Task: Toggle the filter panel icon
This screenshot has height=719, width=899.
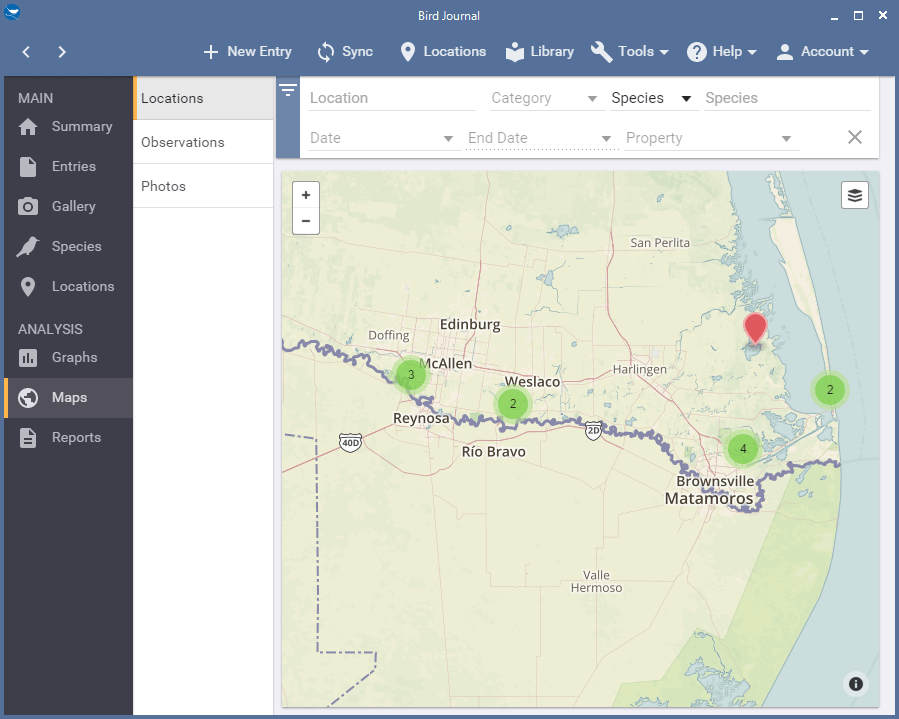Action: click(288, 90)
